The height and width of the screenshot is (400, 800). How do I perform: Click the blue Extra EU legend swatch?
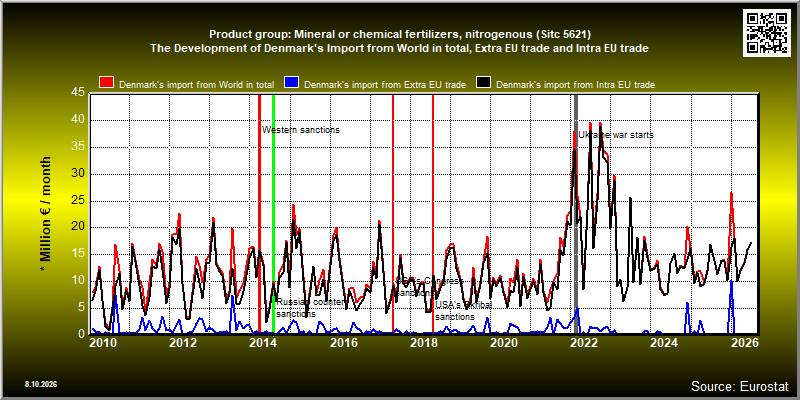pos(291,84)
